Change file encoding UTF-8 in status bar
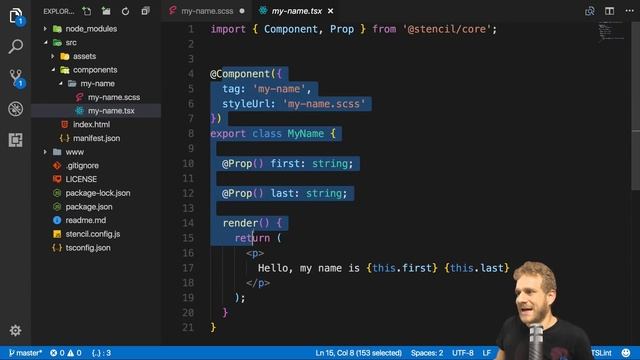The image size is (640, 360). (x=463, y=353)
